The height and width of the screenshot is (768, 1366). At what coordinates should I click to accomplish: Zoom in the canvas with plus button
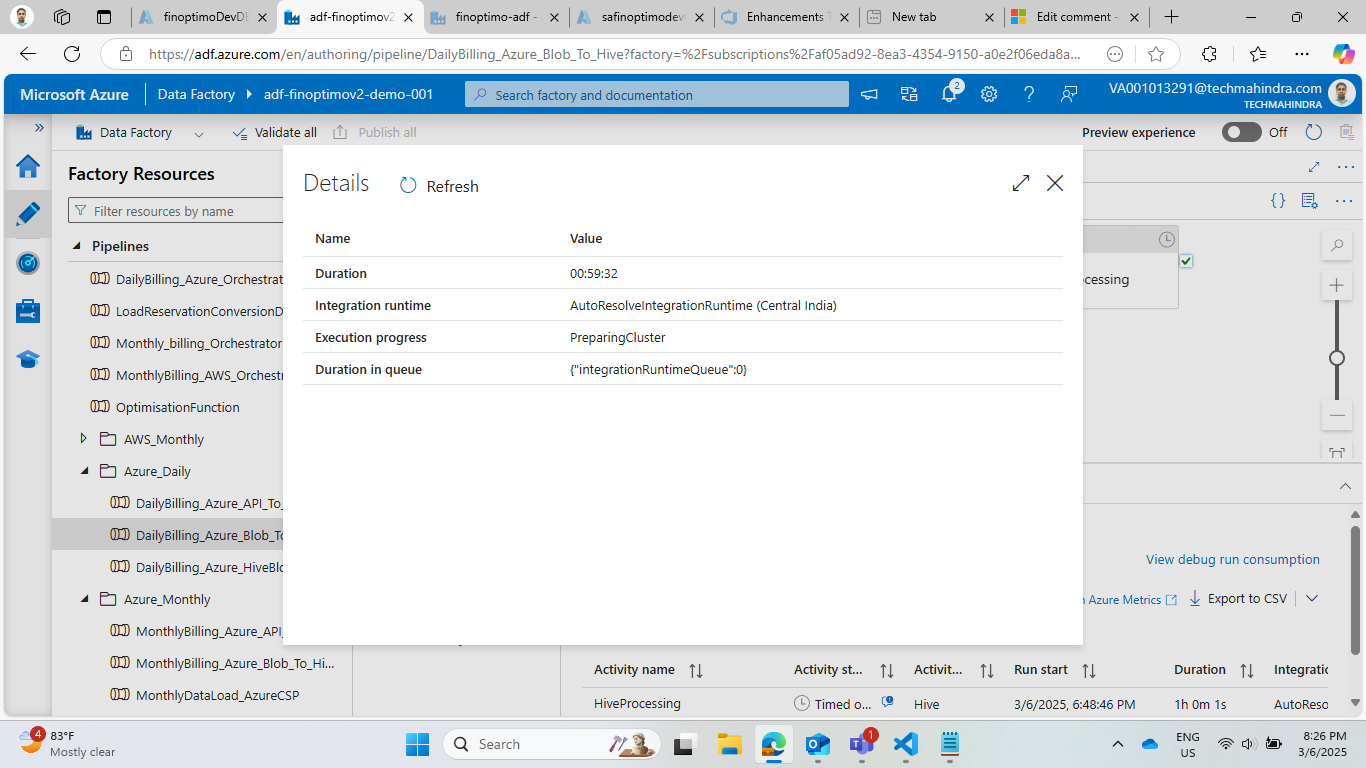coord(1336,286)
